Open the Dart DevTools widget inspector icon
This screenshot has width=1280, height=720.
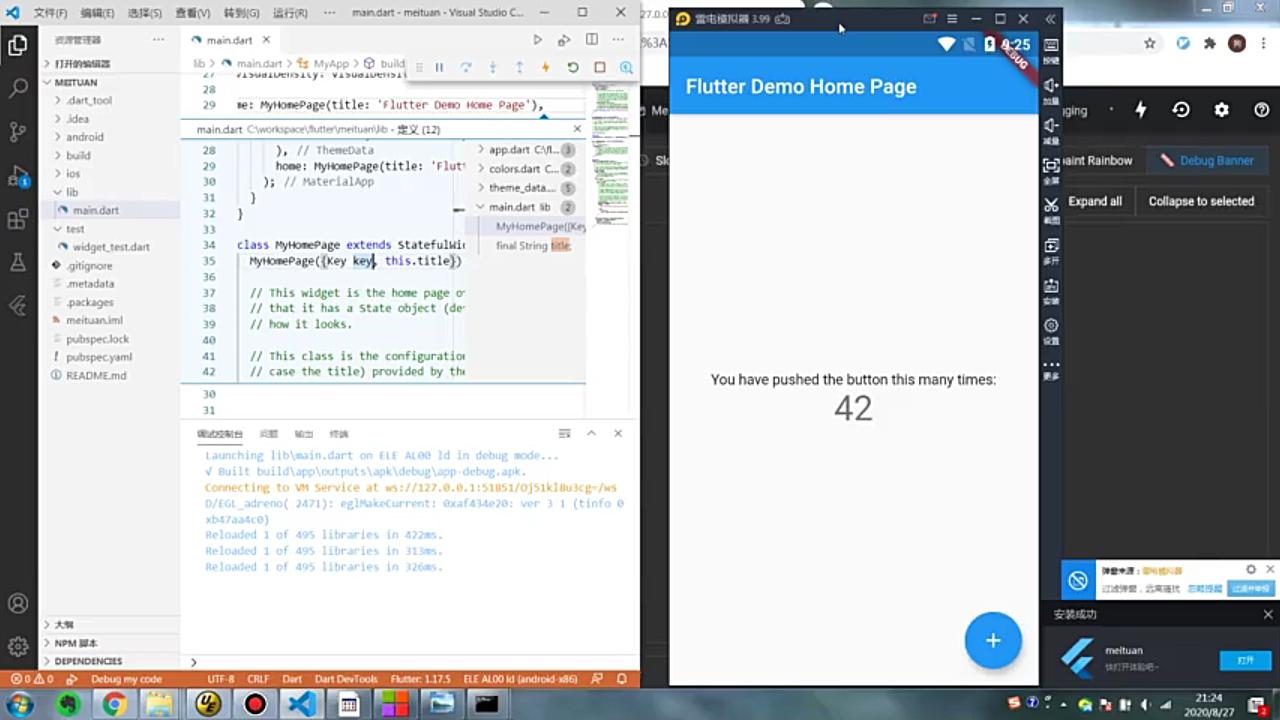coord(626,67)
